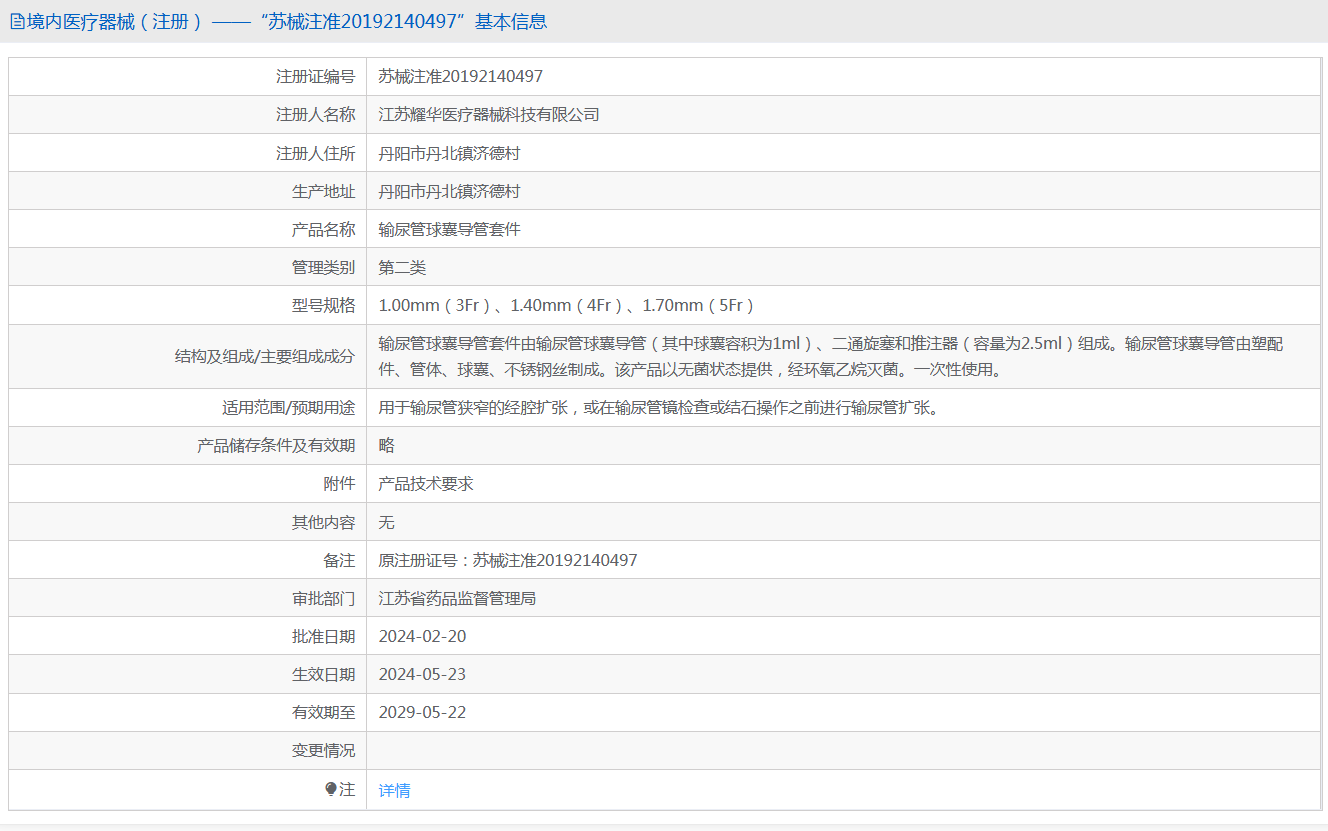This screenshot has width=1328, height=831.
Task: Select the 第二类 value
Action: (402, 267)
